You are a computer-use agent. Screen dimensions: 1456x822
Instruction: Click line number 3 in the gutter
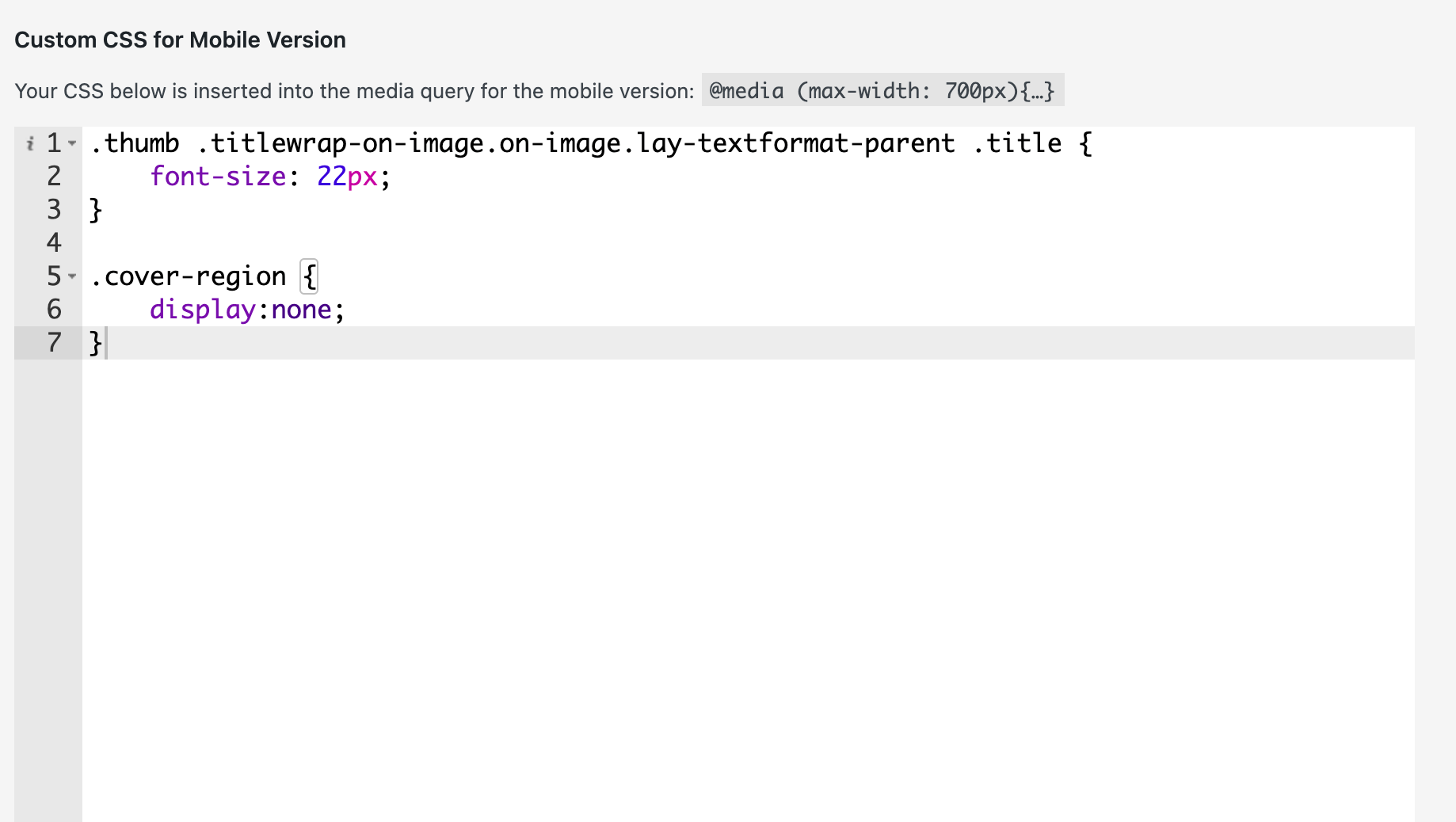click(x=54, y=210)
